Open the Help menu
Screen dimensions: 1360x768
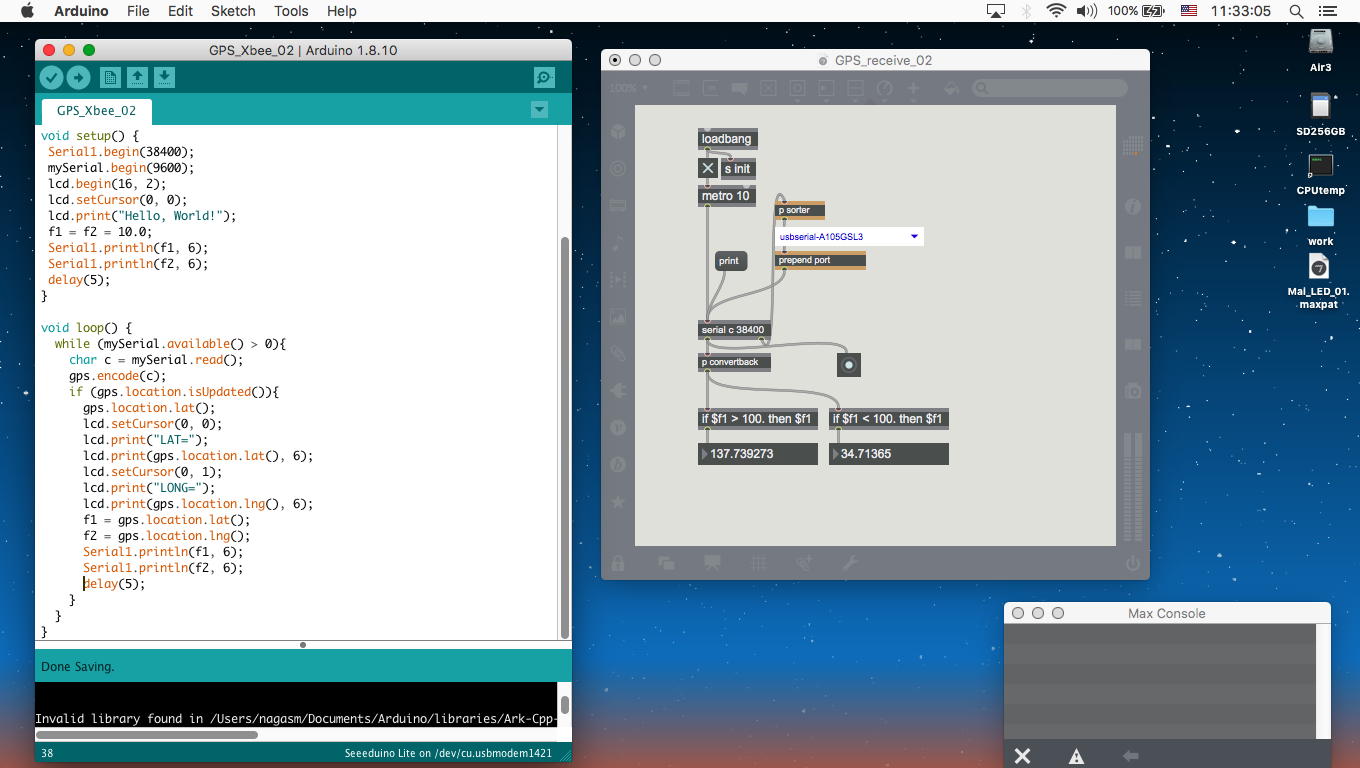(342, 11)
